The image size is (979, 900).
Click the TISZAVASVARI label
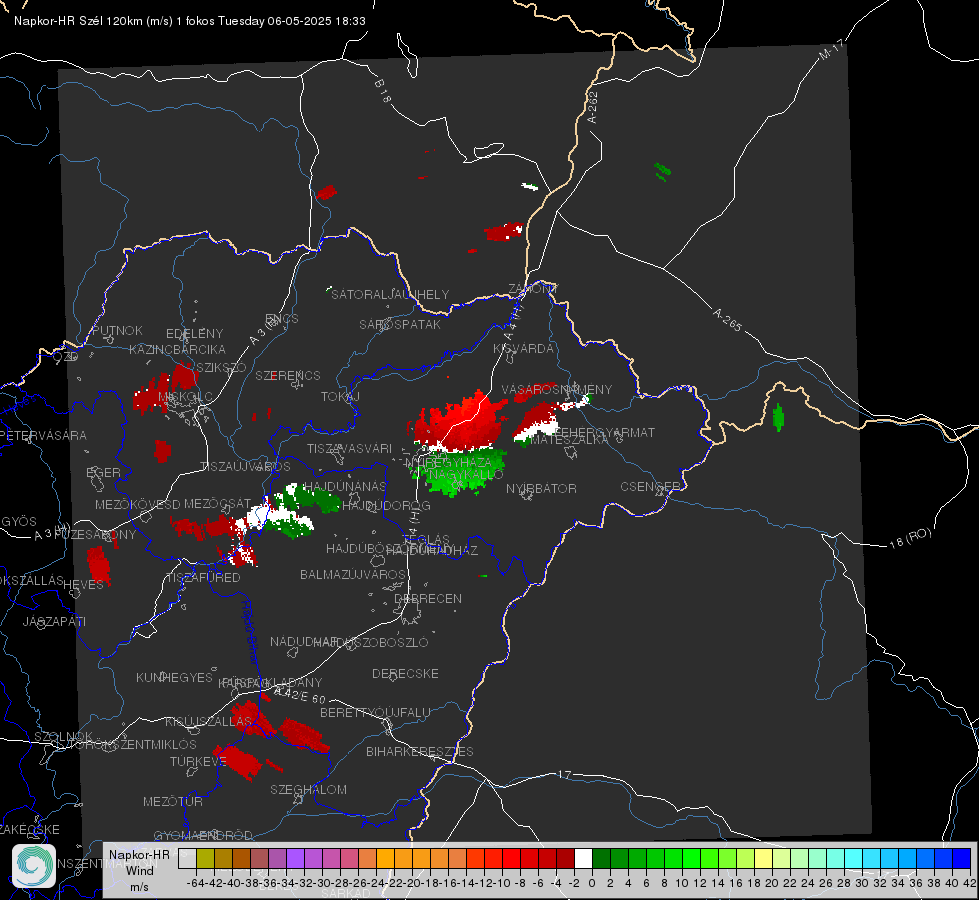point(350,448)
